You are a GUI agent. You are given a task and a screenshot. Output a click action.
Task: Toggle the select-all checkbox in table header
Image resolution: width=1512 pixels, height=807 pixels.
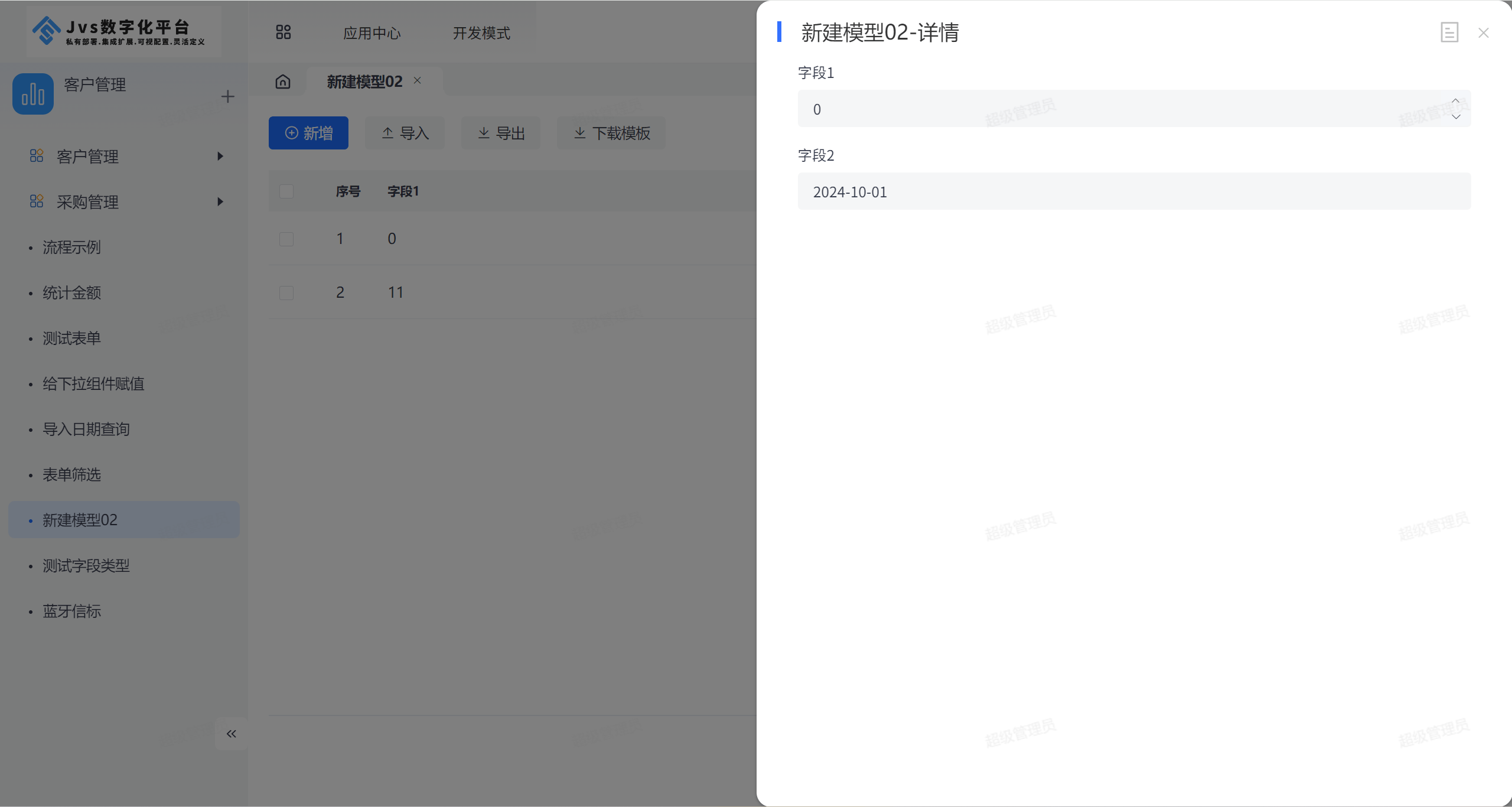coord(286,191)
